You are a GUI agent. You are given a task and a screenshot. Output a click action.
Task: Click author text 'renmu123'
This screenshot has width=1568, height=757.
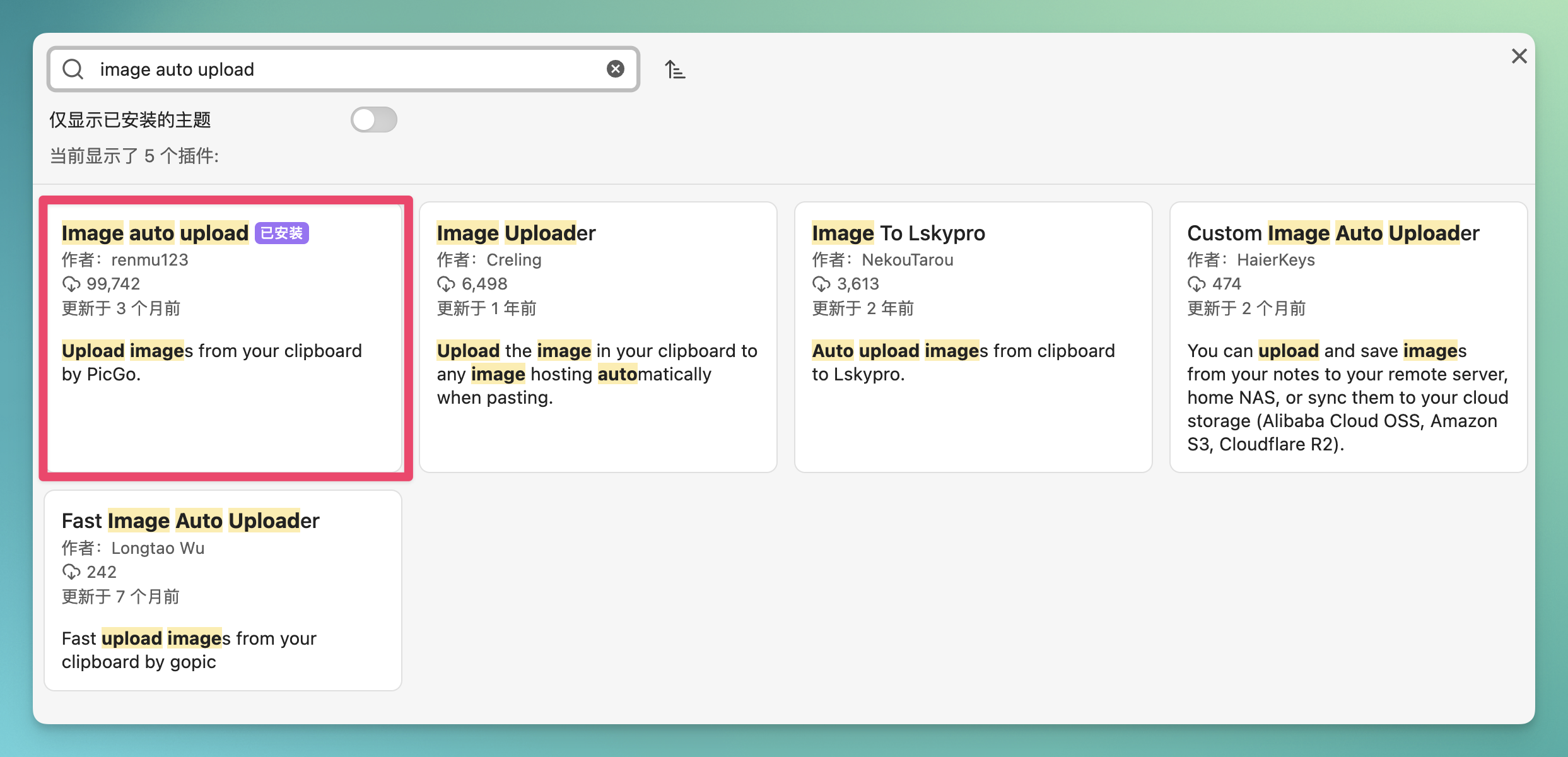(150, 260)
